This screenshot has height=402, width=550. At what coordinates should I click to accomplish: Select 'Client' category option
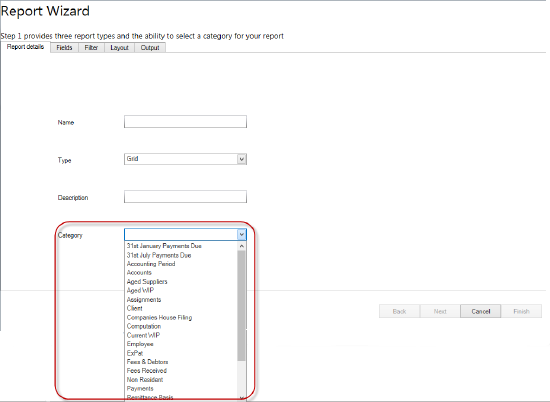click(x=181, y=308)
